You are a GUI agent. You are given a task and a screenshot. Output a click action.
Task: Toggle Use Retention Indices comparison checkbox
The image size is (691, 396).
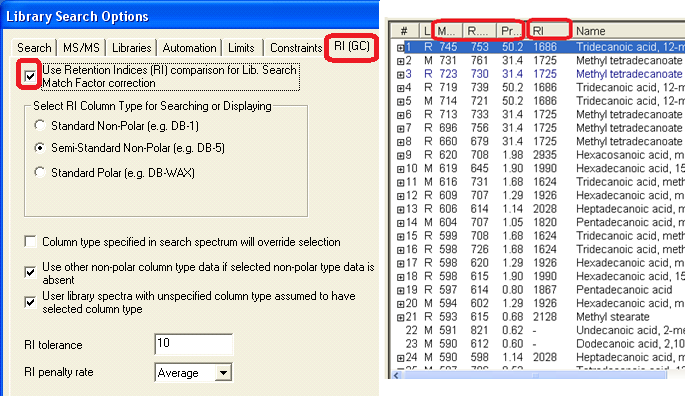(x=30, y=76)
